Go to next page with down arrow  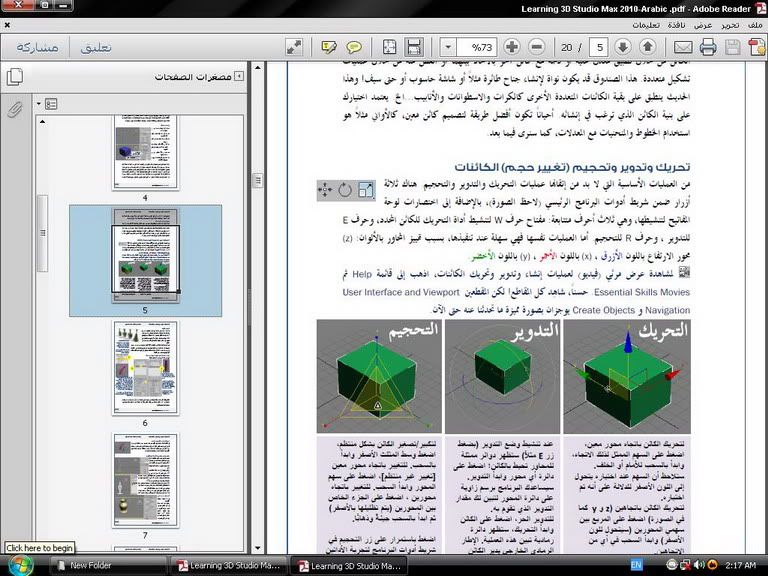[x=623, y=47]
